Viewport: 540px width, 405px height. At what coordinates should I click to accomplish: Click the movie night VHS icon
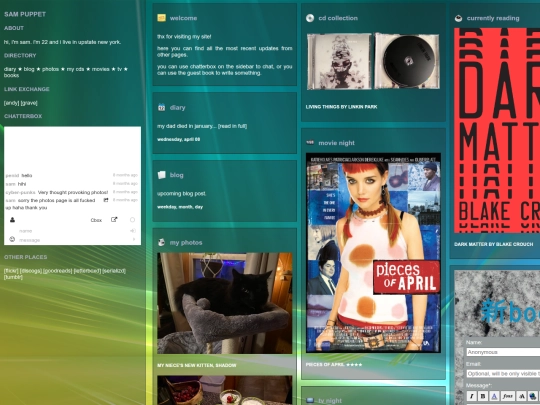coord(310,142)
